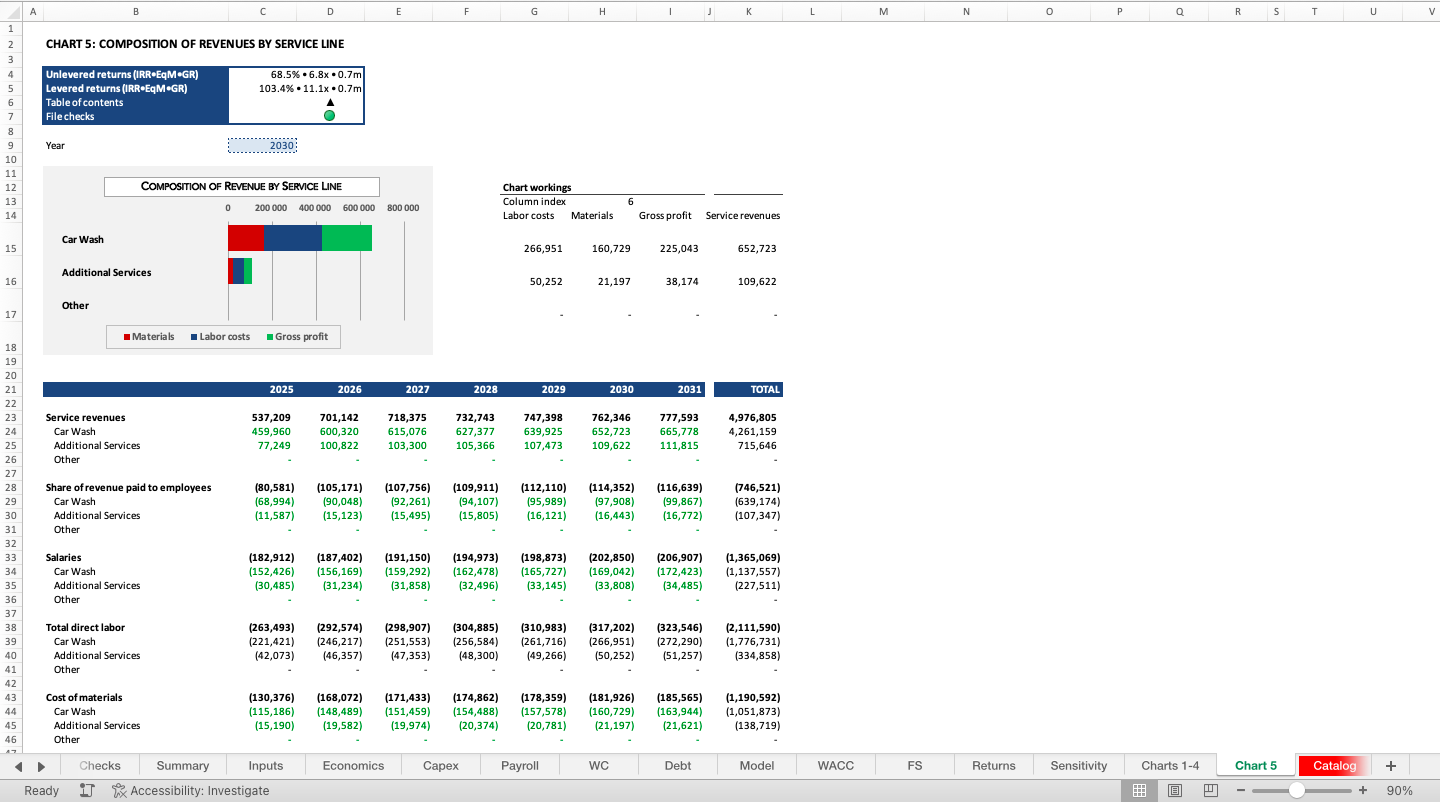Open the Summary sheet tab
Image resolution: width=1440 pixels, height=802 pixels.
pos(183,766)
